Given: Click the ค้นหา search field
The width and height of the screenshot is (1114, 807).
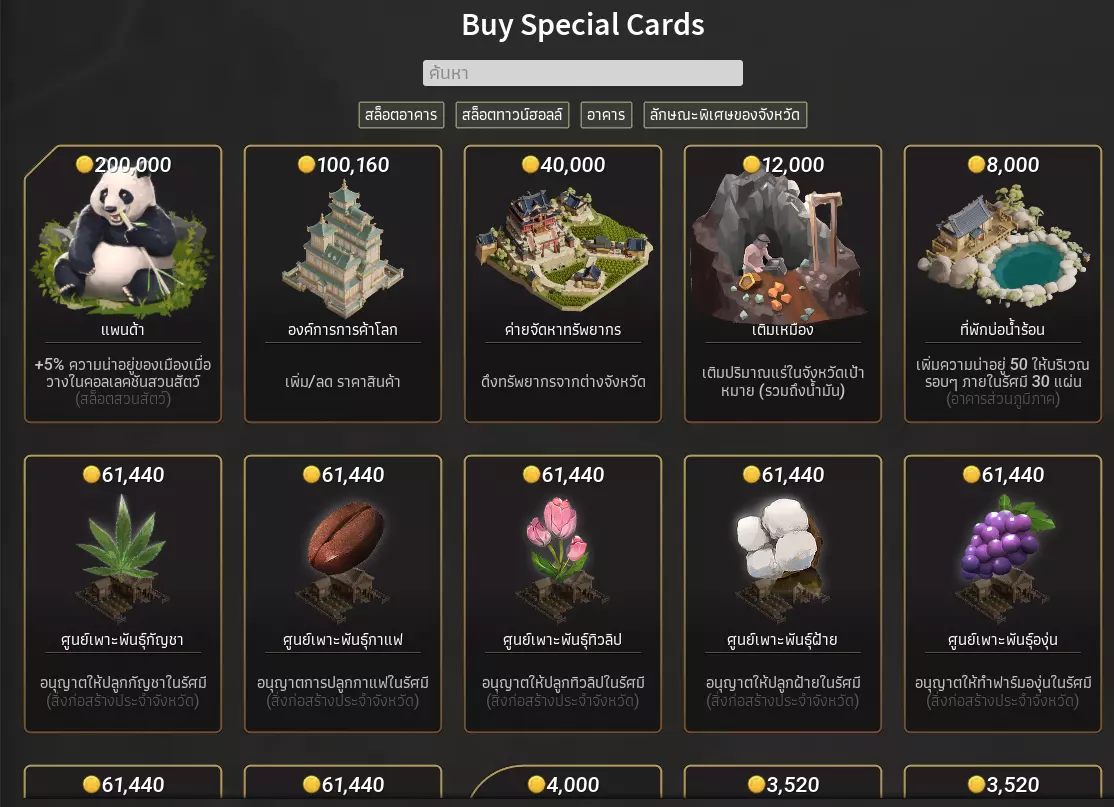Looking at the screenshot, I should click(583, 73).
